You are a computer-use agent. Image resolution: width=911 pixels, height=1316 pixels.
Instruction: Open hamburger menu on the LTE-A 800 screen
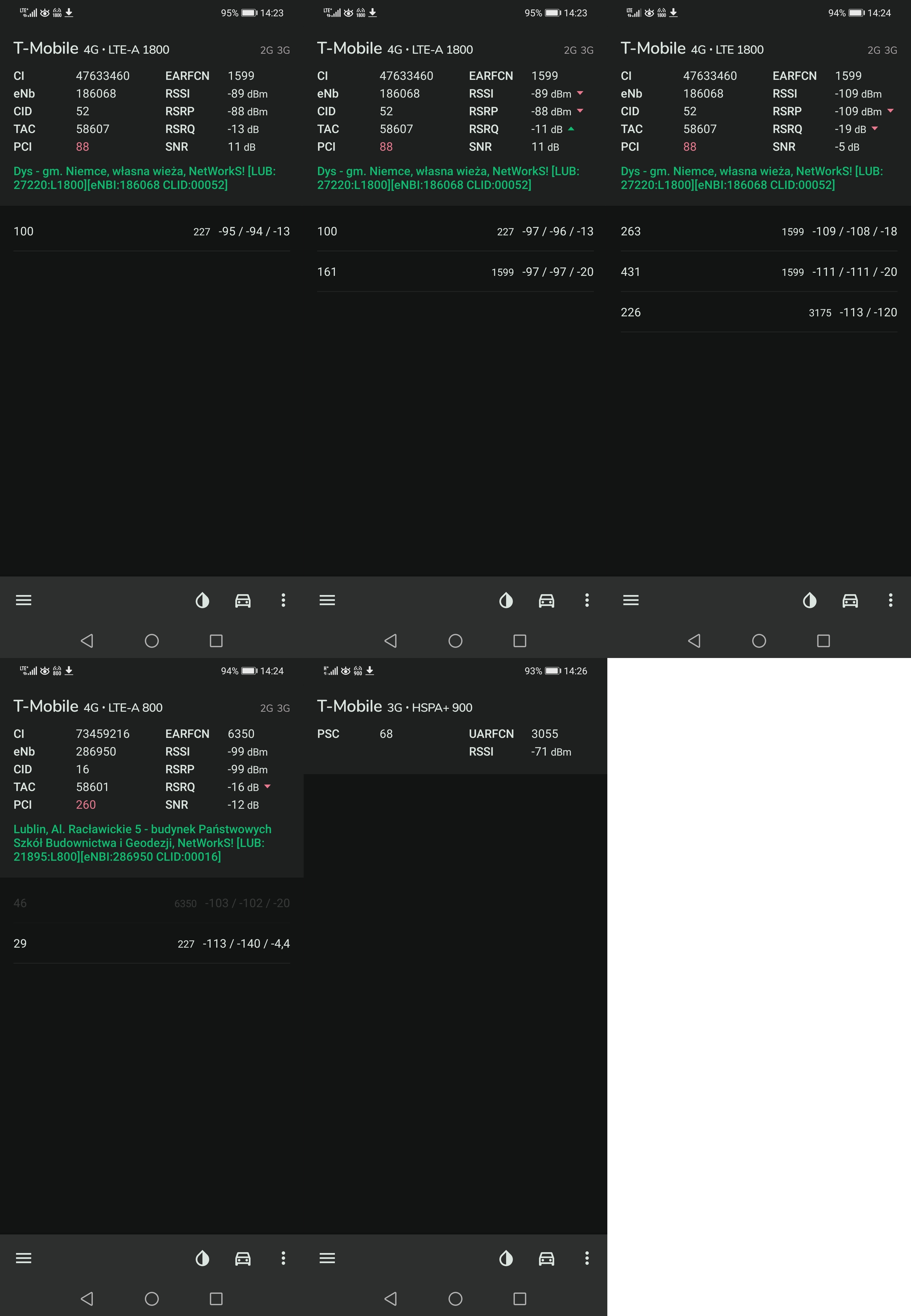[23, 1258]
